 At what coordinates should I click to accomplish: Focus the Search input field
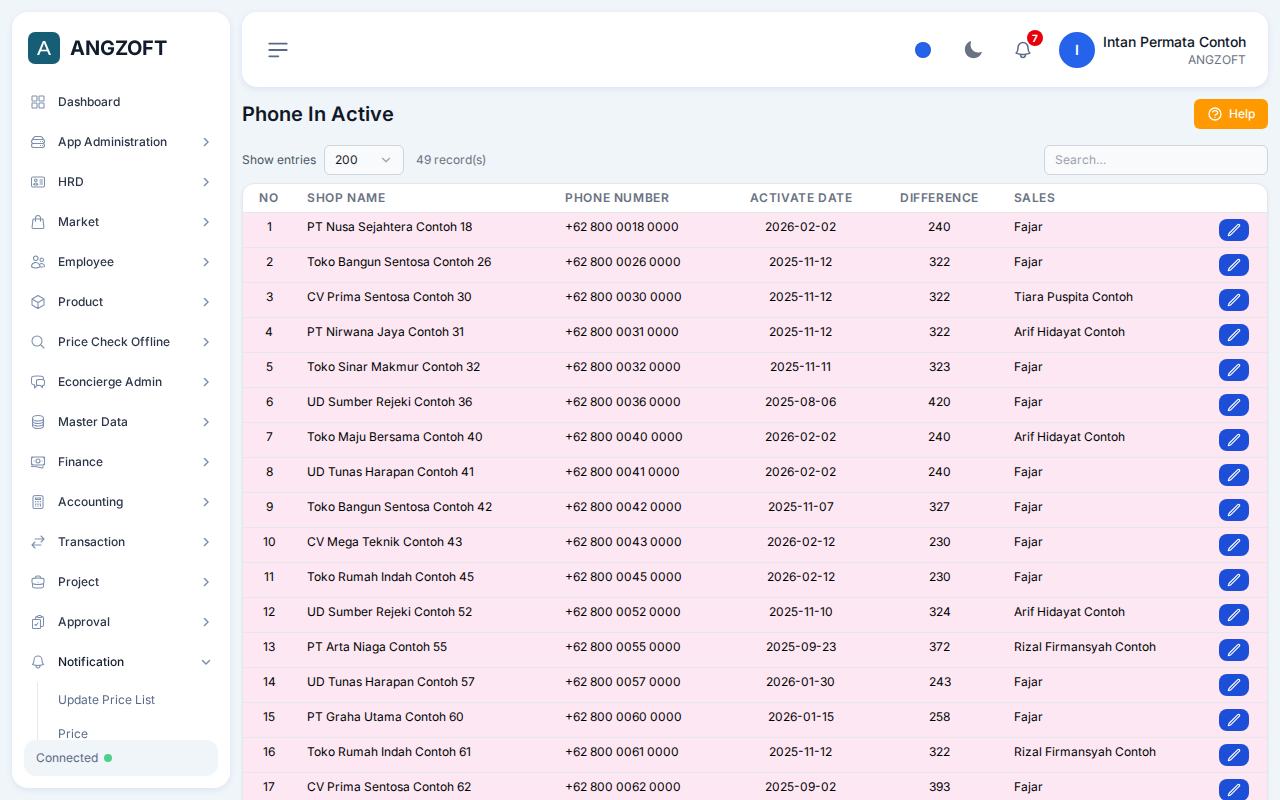point(1156,160)
